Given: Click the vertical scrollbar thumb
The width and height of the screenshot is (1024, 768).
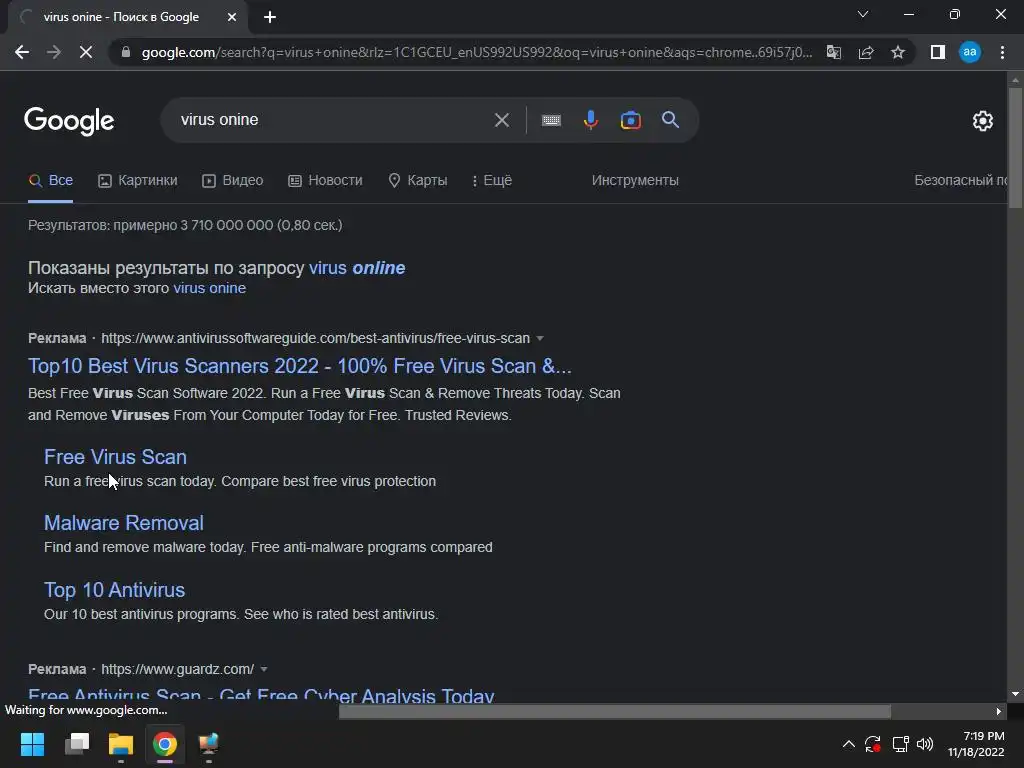Looking at the screenshot, I should (1015, 148).
